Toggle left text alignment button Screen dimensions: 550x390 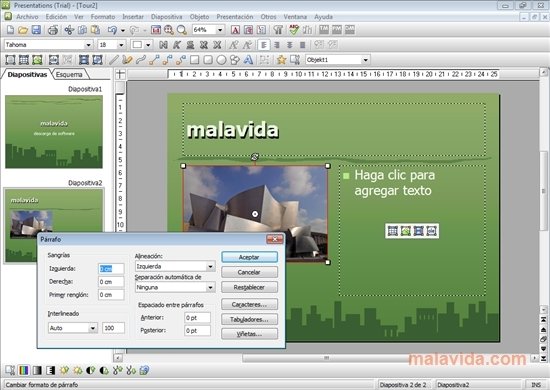pos(264,45)
